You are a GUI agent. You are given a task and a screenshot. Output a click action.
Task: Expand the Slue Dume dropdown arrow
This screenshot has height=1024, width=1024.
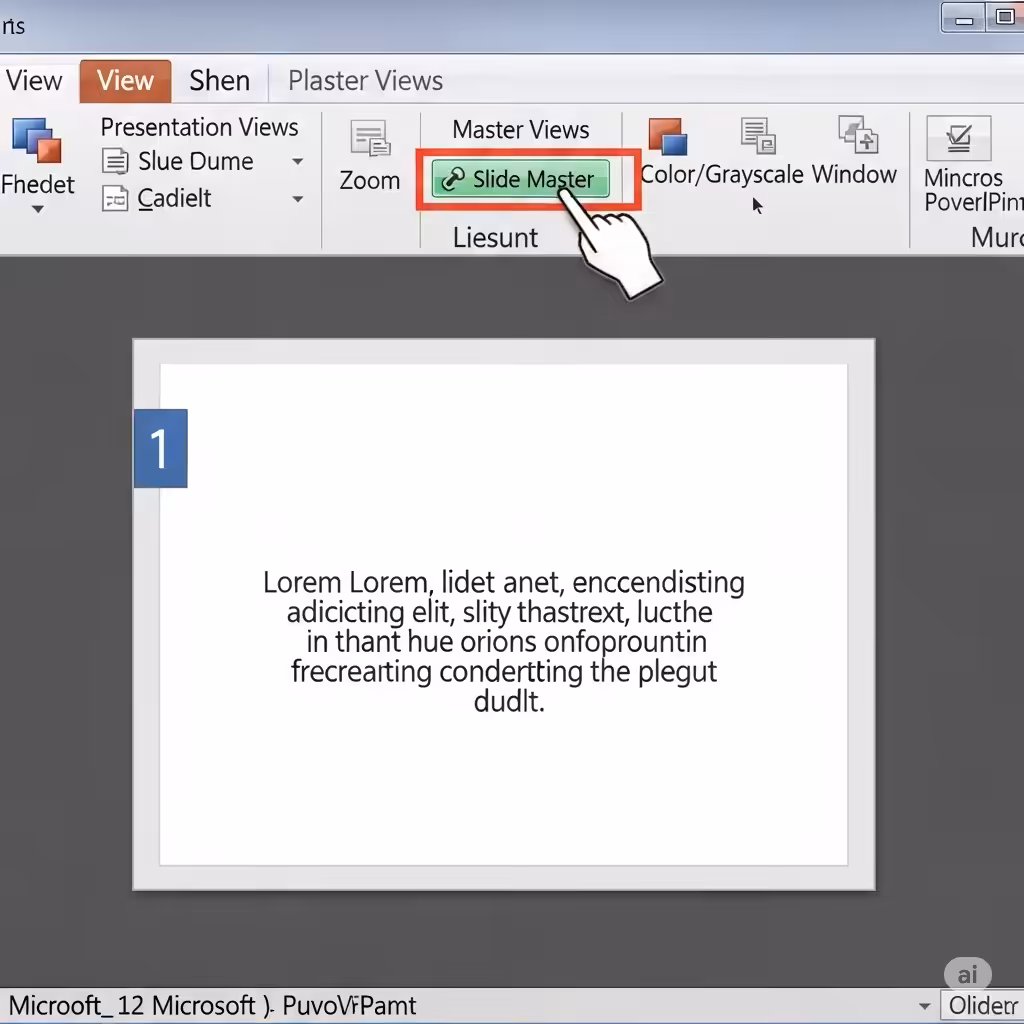(x=298, y=161)
